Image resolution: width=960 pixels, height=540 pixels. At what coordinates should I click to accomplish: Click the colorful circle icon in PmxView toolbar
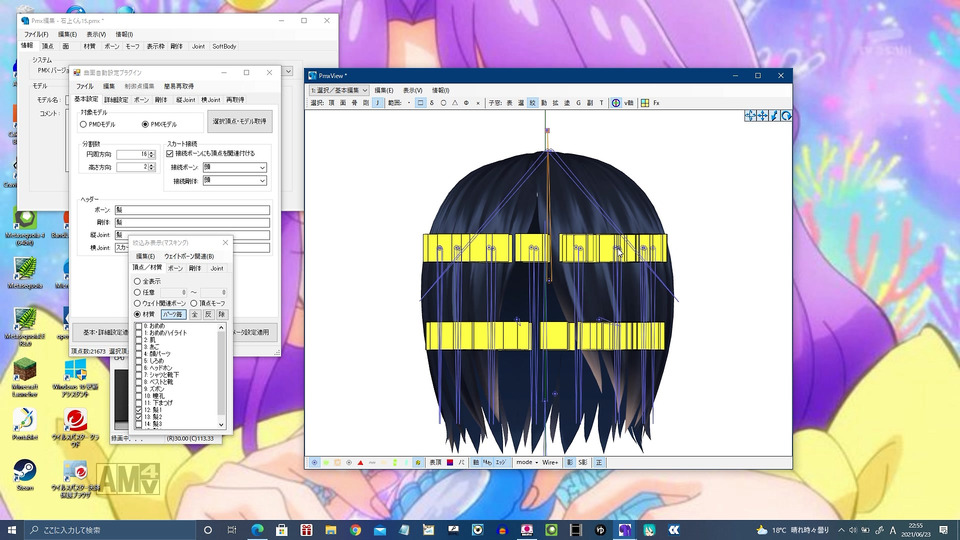[616, 103]
